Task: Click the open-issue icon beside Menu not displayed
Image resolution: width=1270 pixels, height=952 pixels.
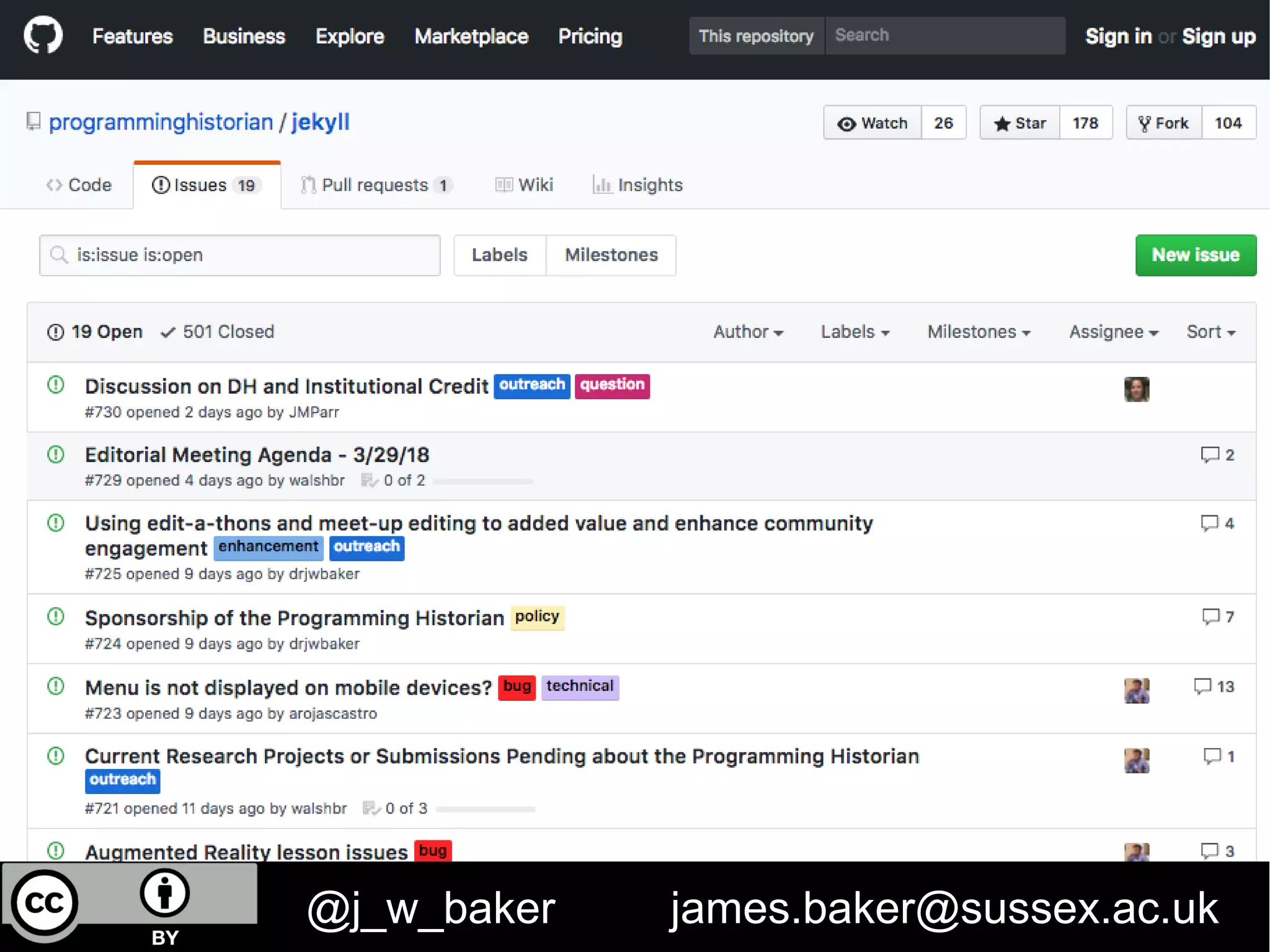Action: tap(56, 686)
